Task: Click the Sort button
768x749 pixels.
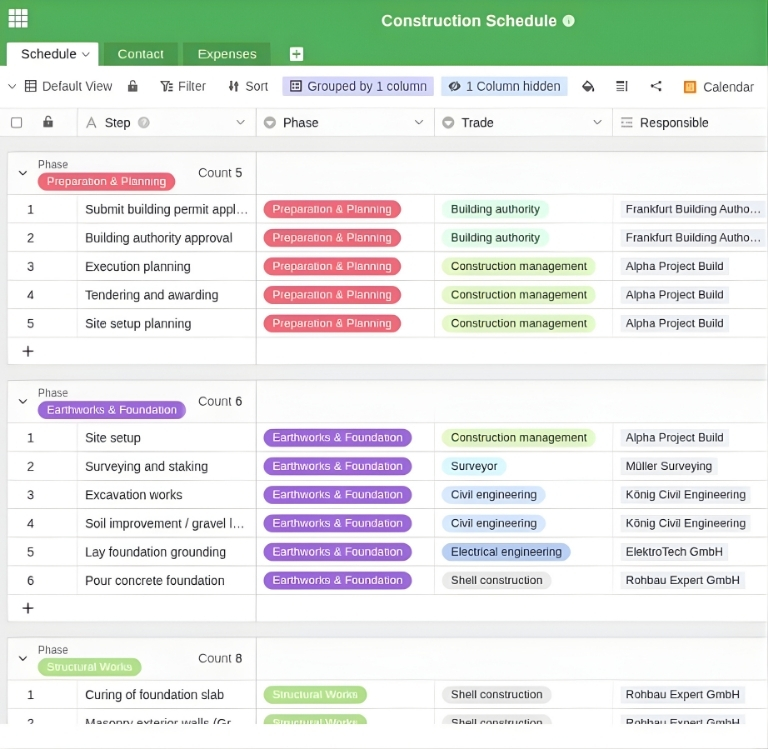Action: point(248,87)
